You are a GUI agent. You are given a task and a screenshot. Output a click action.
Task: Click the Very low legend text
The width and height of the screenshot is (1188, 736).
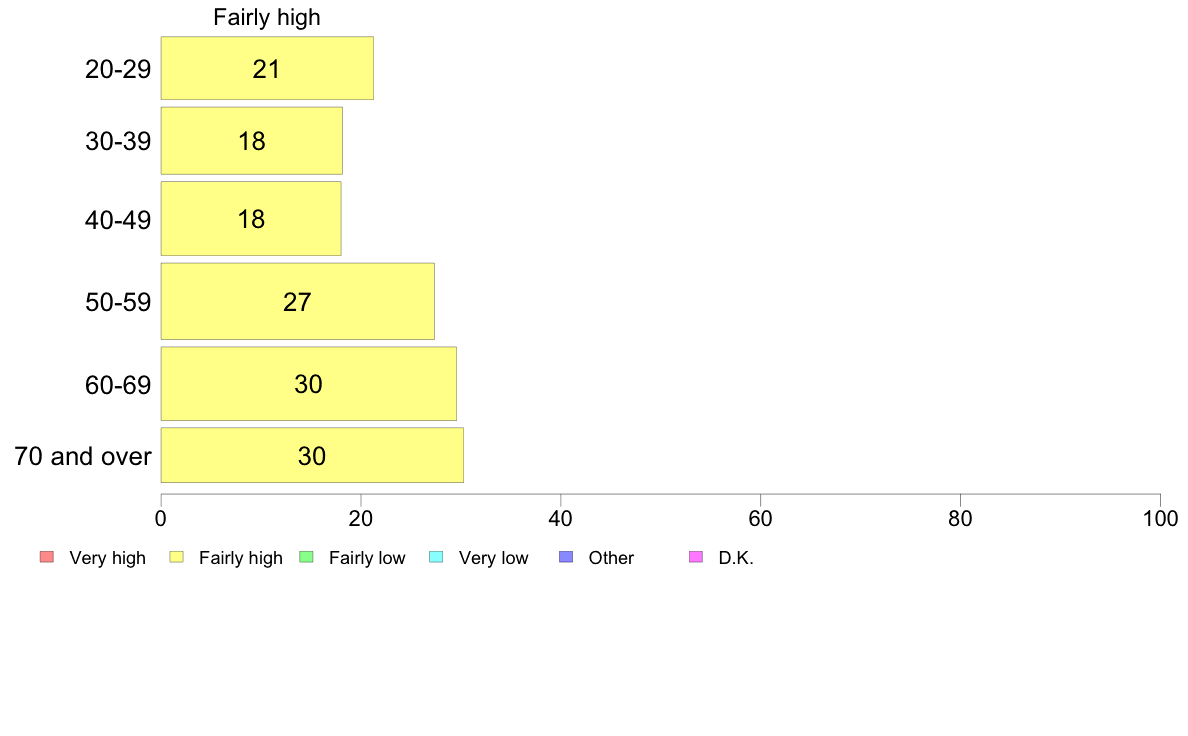pyautogui.click(x=493, y=558)
